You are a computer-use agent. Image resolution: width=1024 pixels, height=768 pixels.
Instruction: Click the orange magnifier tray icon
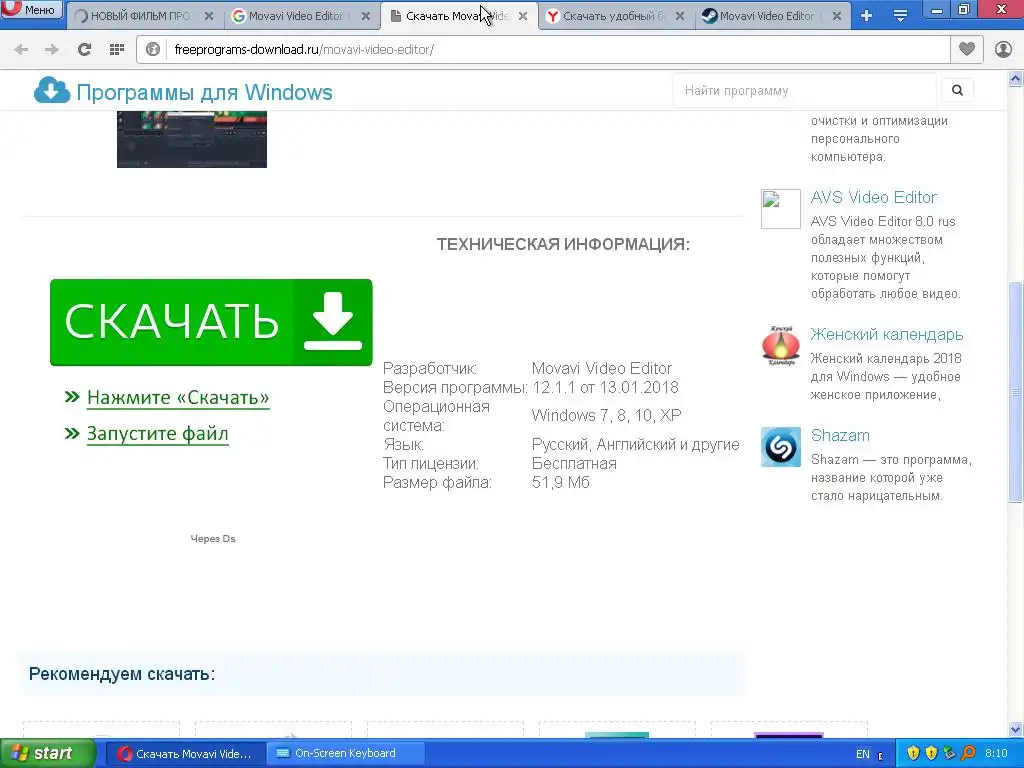click(x=968, y=754)
